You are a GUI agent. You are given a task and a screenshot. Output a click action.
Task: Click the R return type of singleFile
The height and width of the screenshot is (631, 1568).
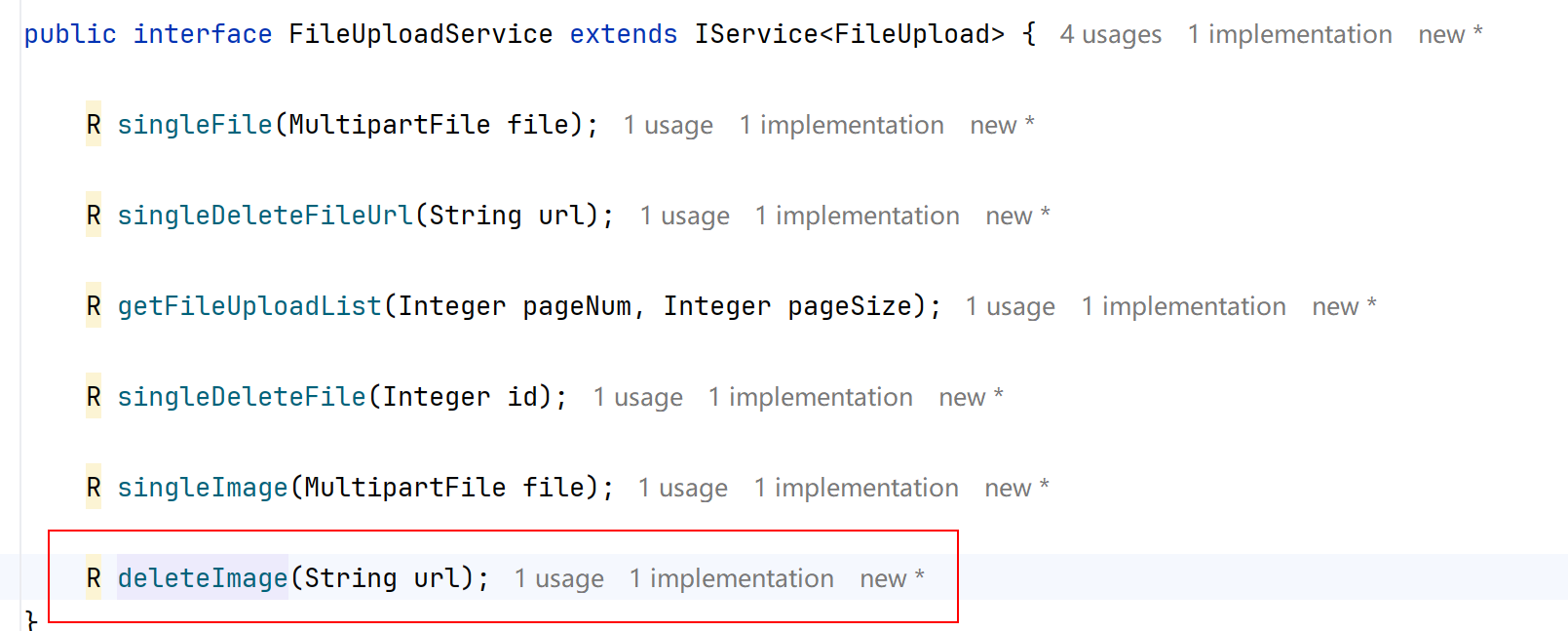pyautogui.click(x=94, y=125)
